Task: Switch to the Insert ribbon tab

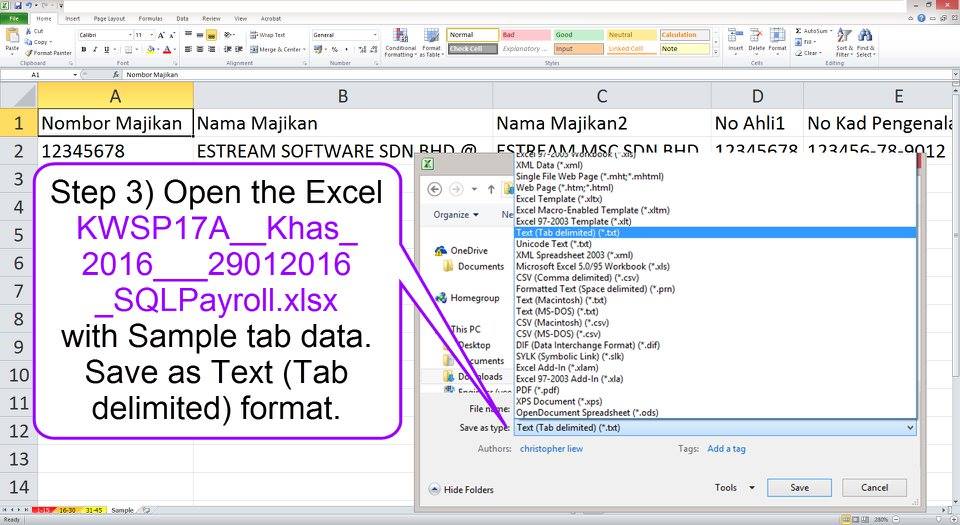Action: pos(72,18)
